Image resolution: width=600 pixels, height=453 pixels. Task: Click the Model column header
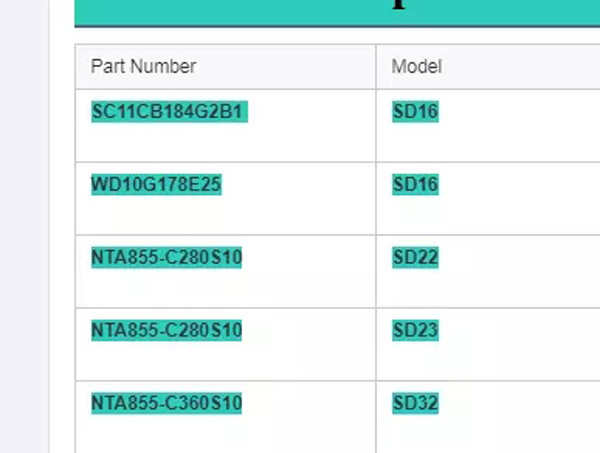(x=416, y=67)
